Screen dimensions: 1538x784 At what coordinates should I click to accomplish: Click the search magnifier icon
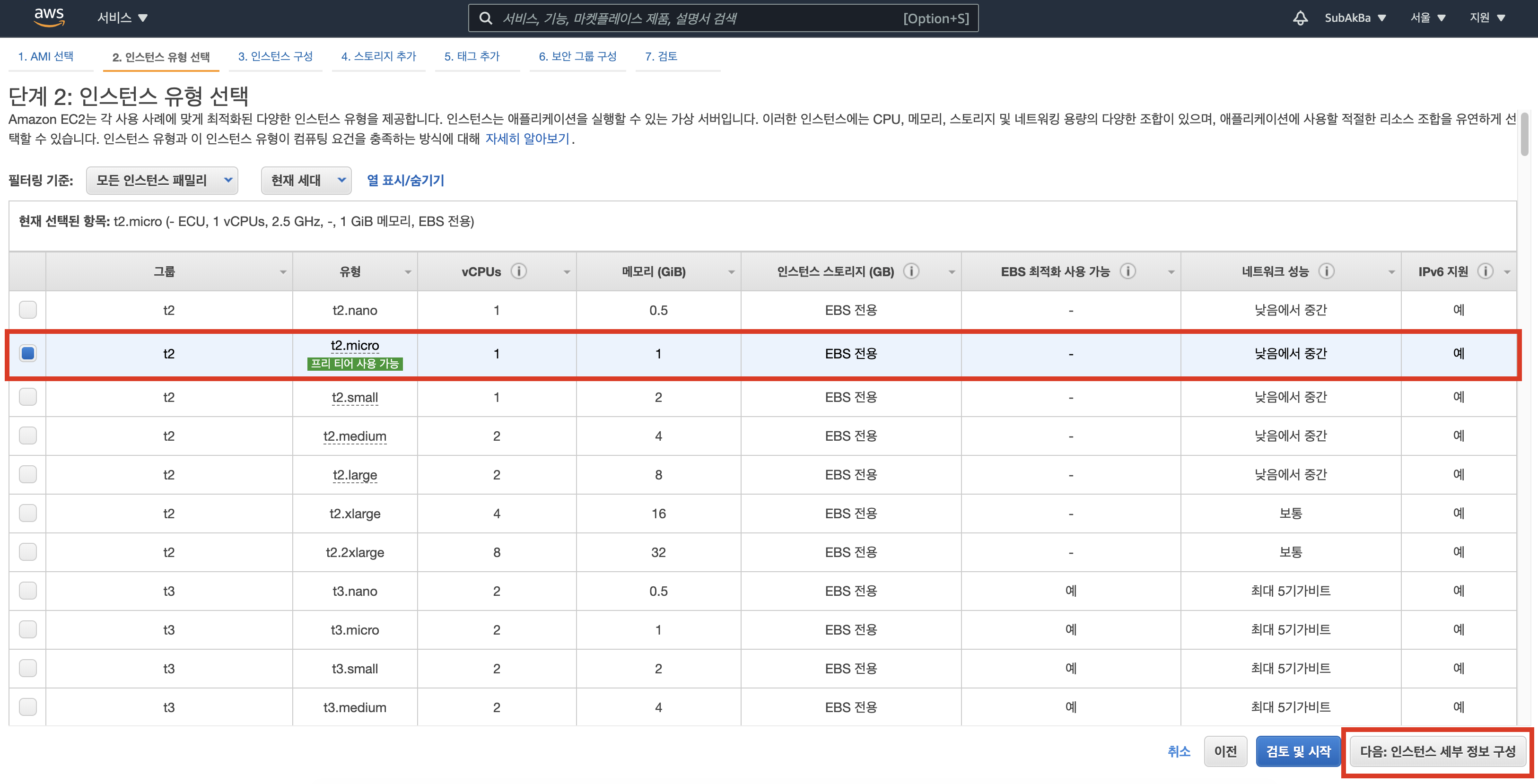tap(486, 18)
